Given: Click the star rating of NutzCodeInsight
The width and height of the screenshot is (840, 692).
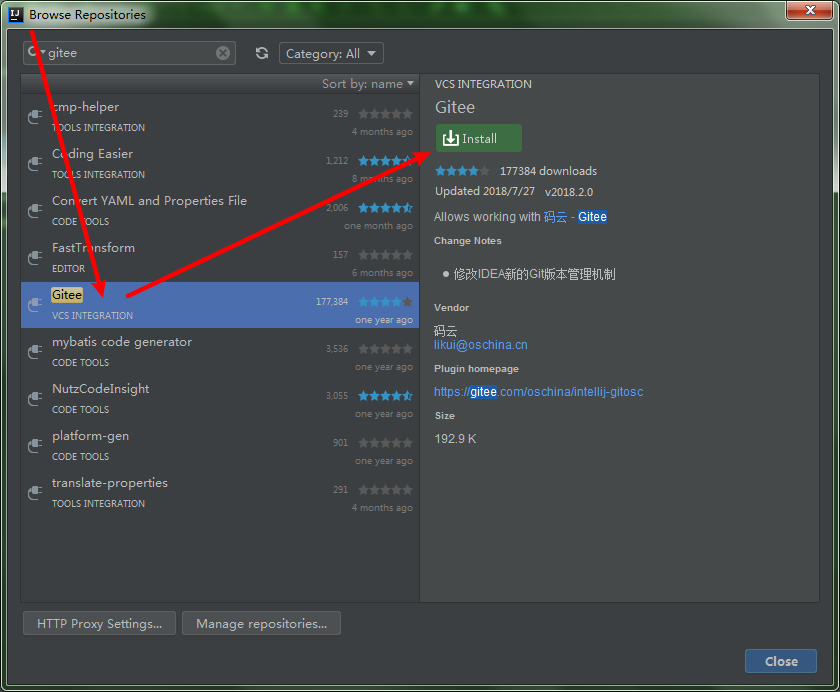Looking at the screenshot, I should point(385,396).
